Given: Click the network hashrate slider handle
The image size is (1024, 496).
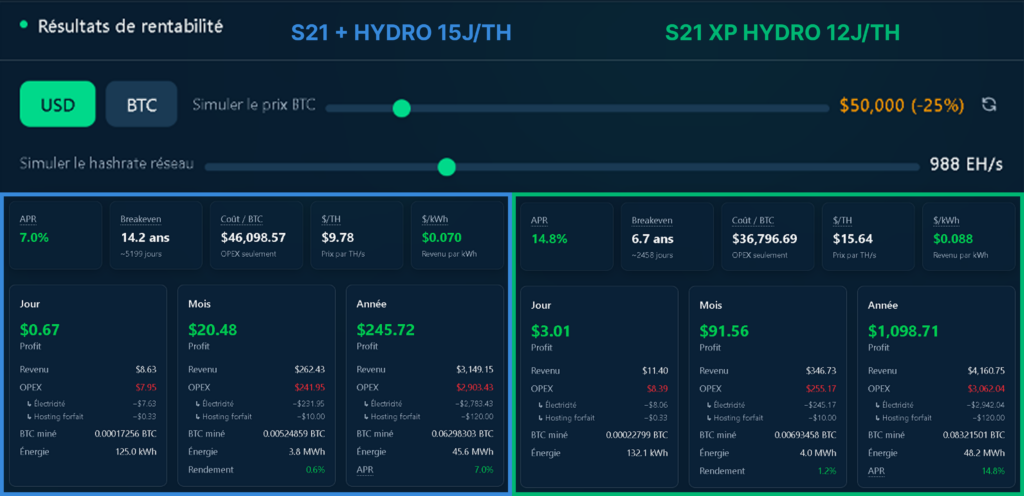Looking at the screenshot, I should (x=446, y=167).
